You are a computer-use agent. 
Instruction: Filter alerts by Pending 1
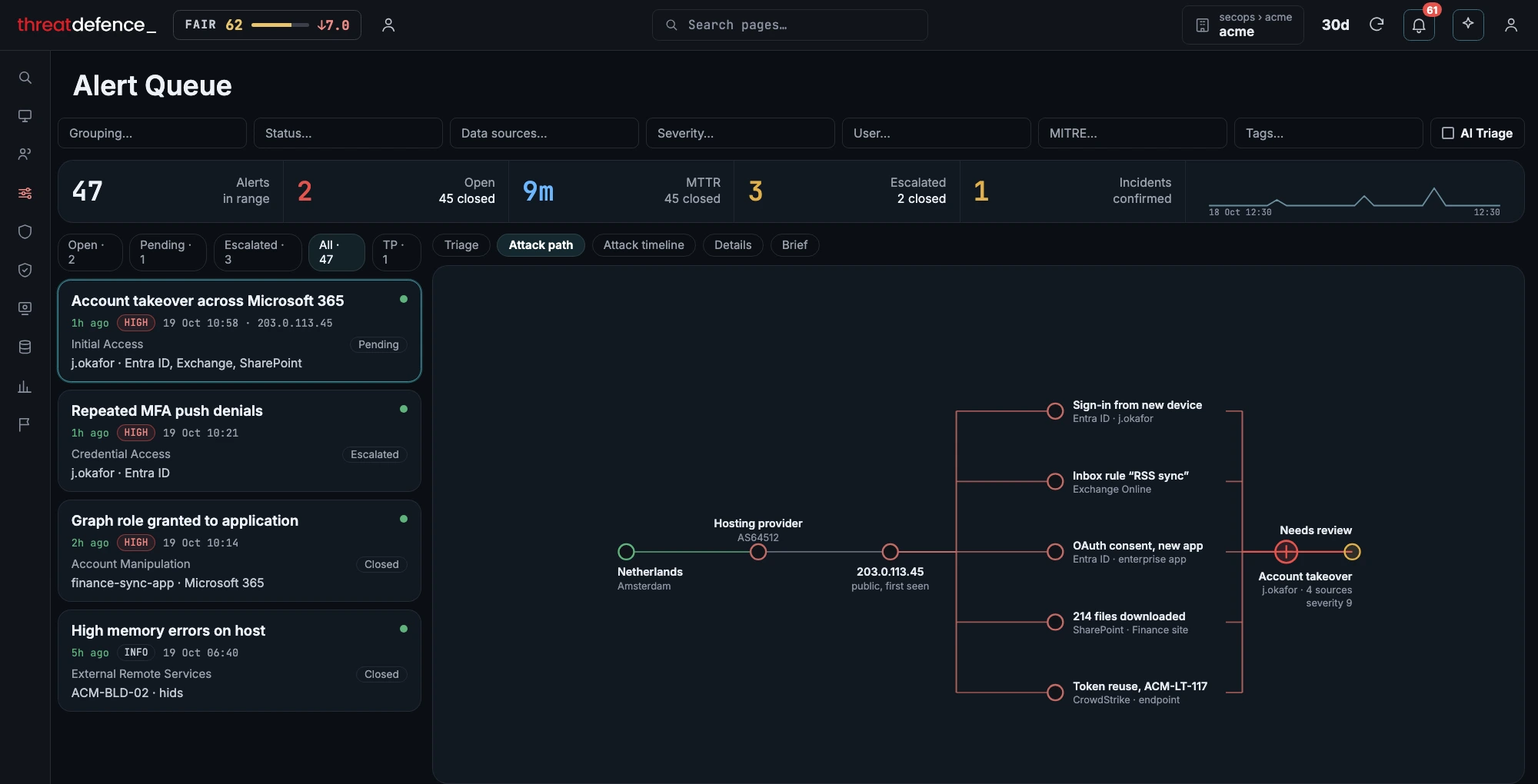[x=168, y=252]
